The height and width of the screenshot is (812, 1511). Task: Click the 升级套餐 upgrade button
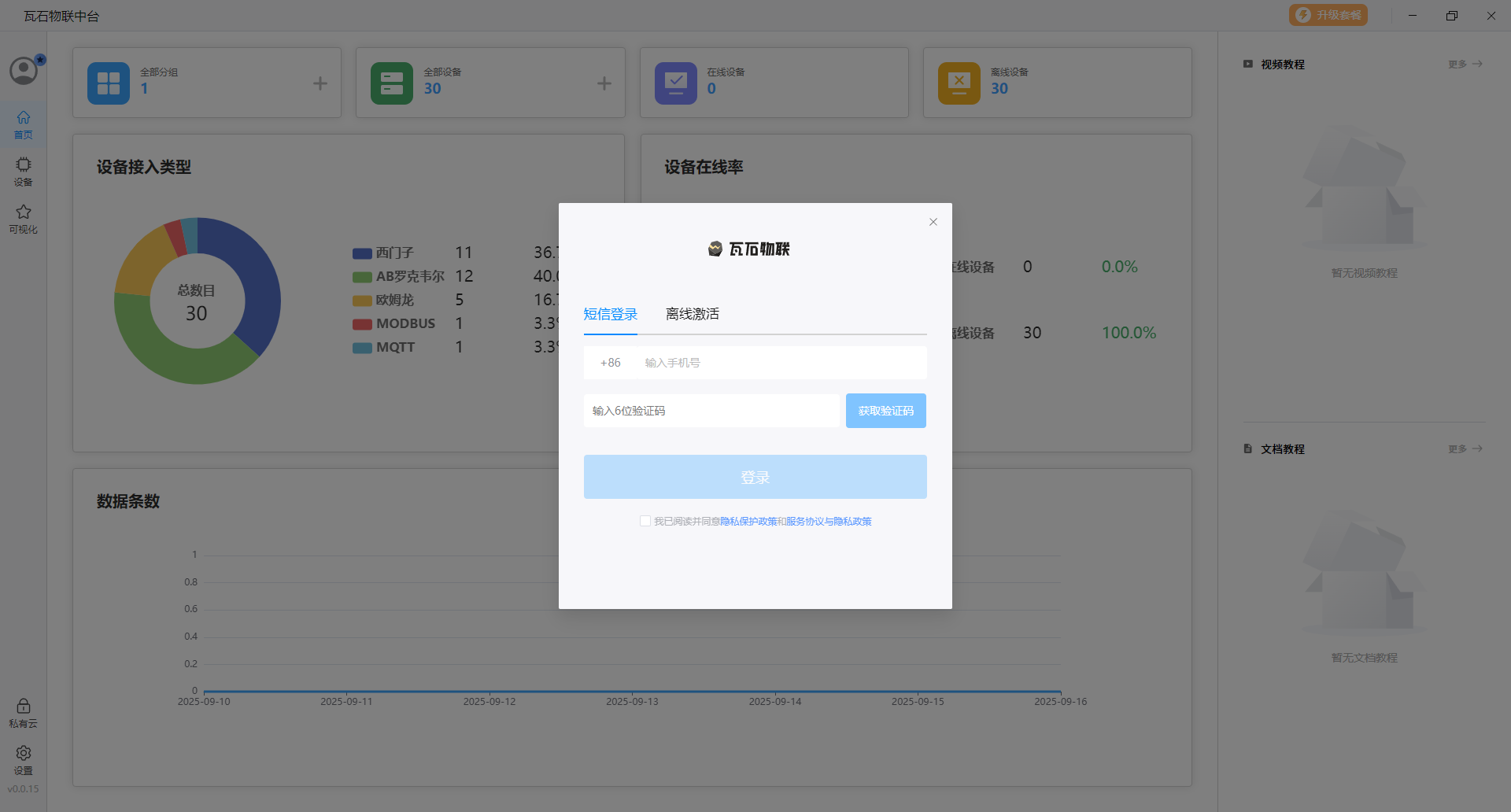tap(1328, 15)
